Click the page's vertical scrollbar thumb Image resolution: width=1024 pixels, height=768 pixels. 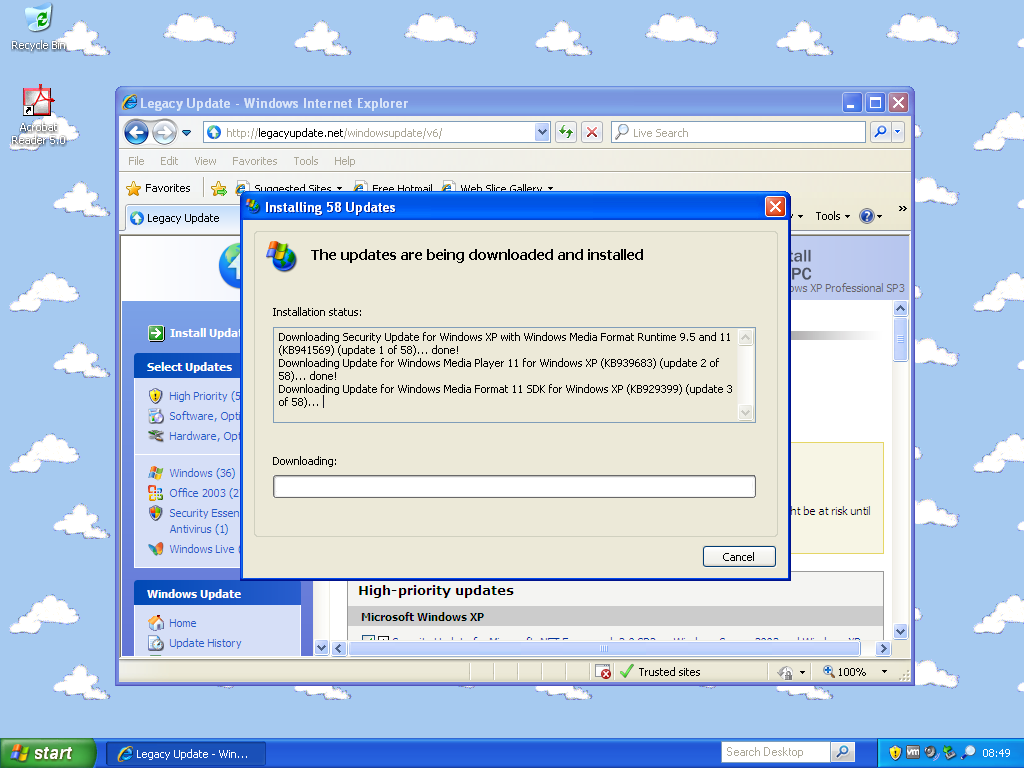[x=901, y=339]
